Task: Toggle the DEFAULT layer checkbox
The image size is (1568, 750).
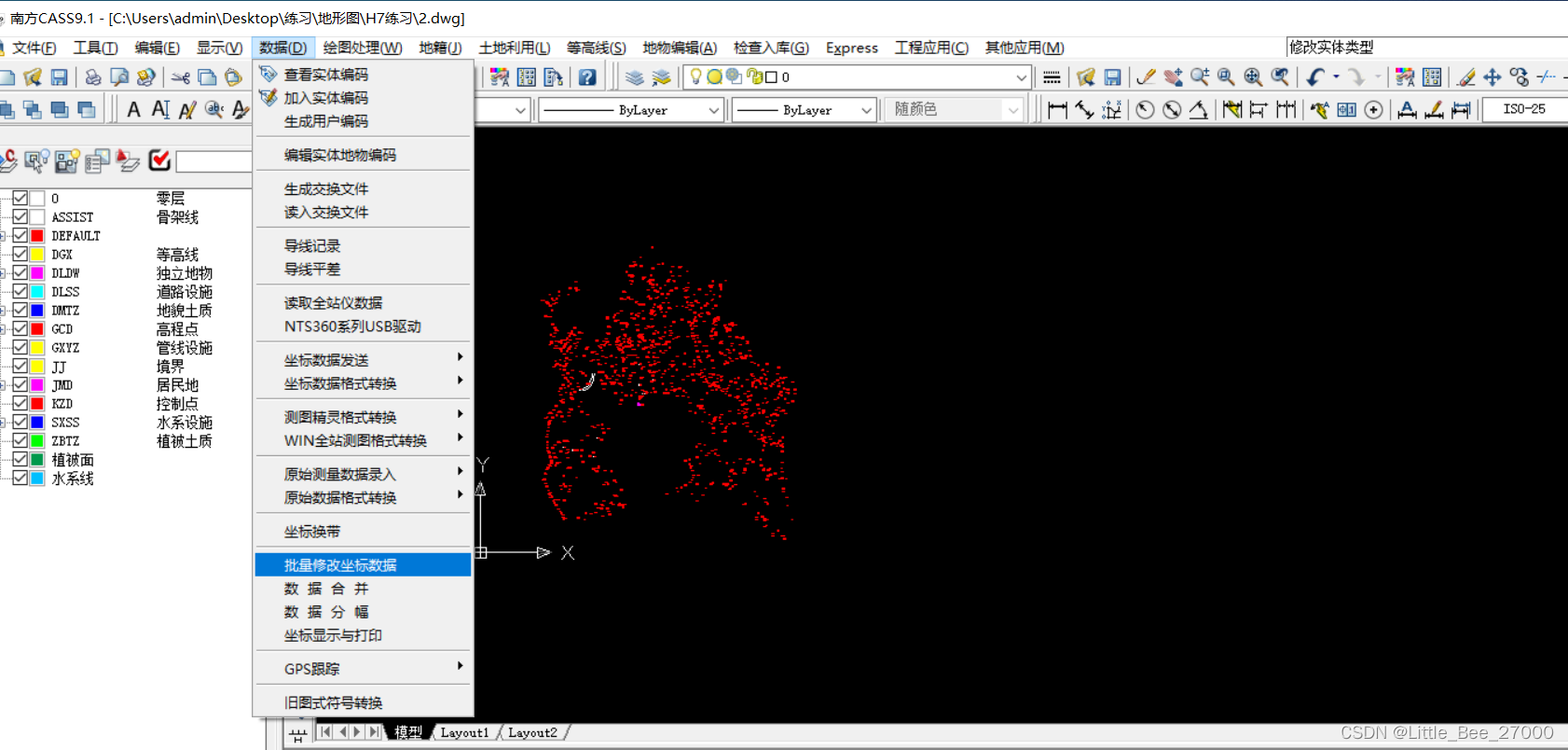Action: [20, 235]
